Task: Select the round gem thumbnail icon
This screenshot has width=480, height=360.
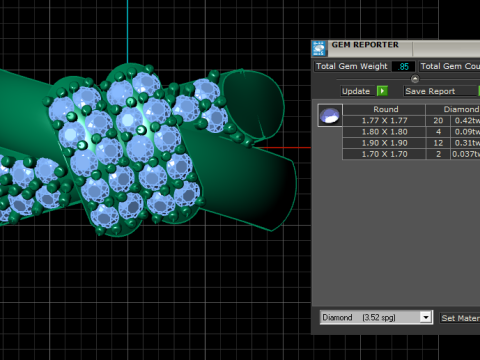Action: pyautogui.click(x=330, y=116)
